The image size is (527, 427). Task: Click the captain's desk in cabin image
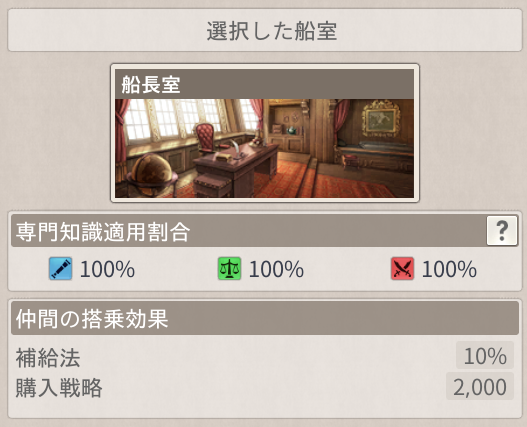pyautogui.click(x=235, y=166)
